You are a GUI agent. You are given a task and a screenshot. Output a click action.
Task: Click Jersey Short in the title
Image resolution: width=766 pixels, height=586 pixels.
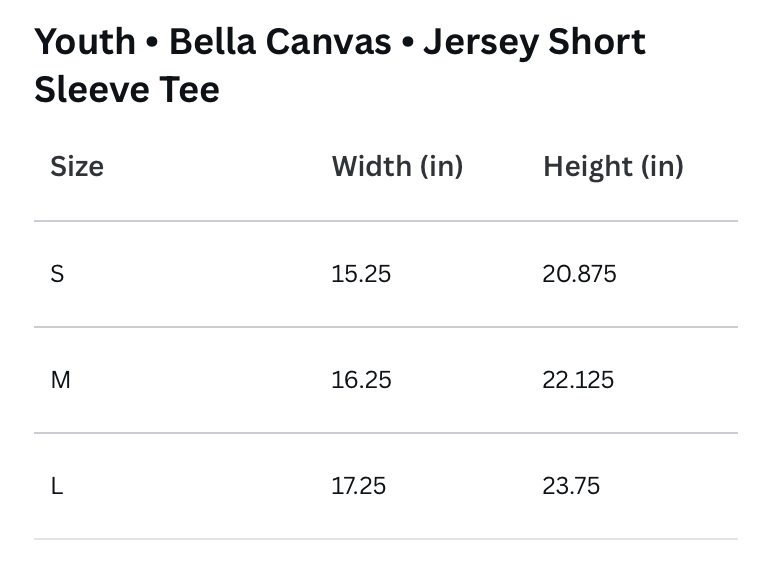tap(534, 42)
